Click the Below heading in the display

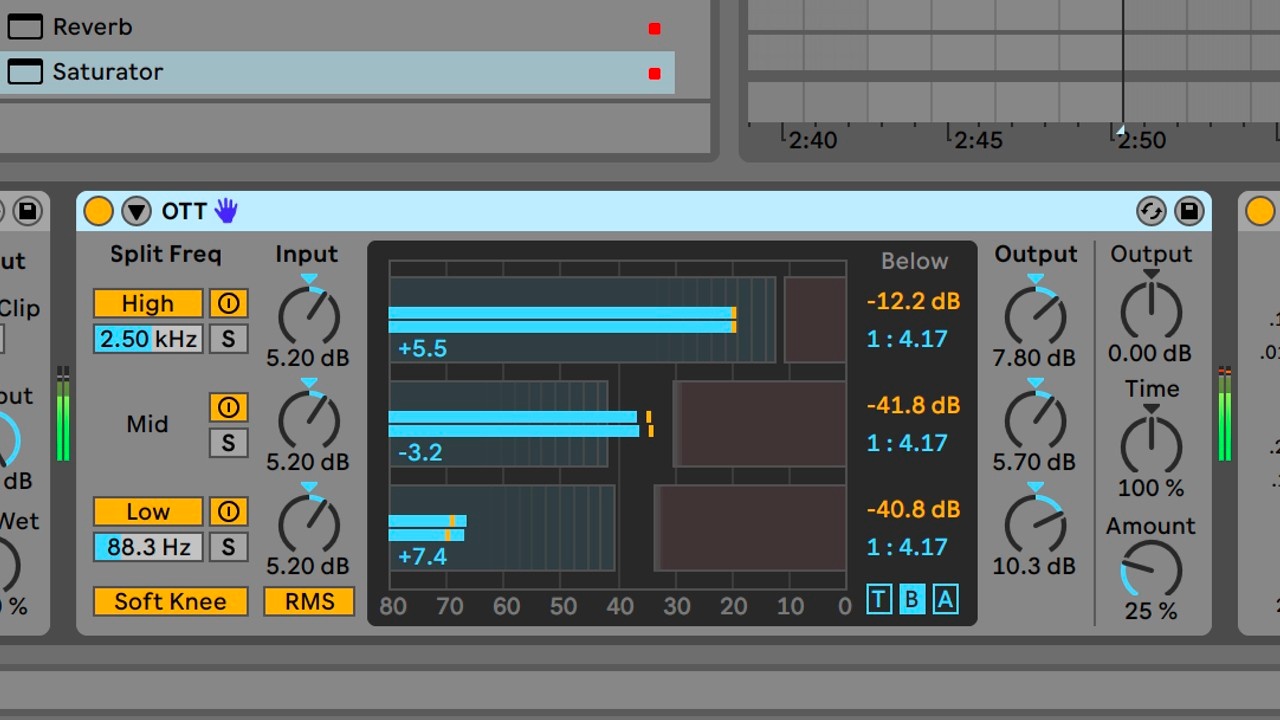914,261
